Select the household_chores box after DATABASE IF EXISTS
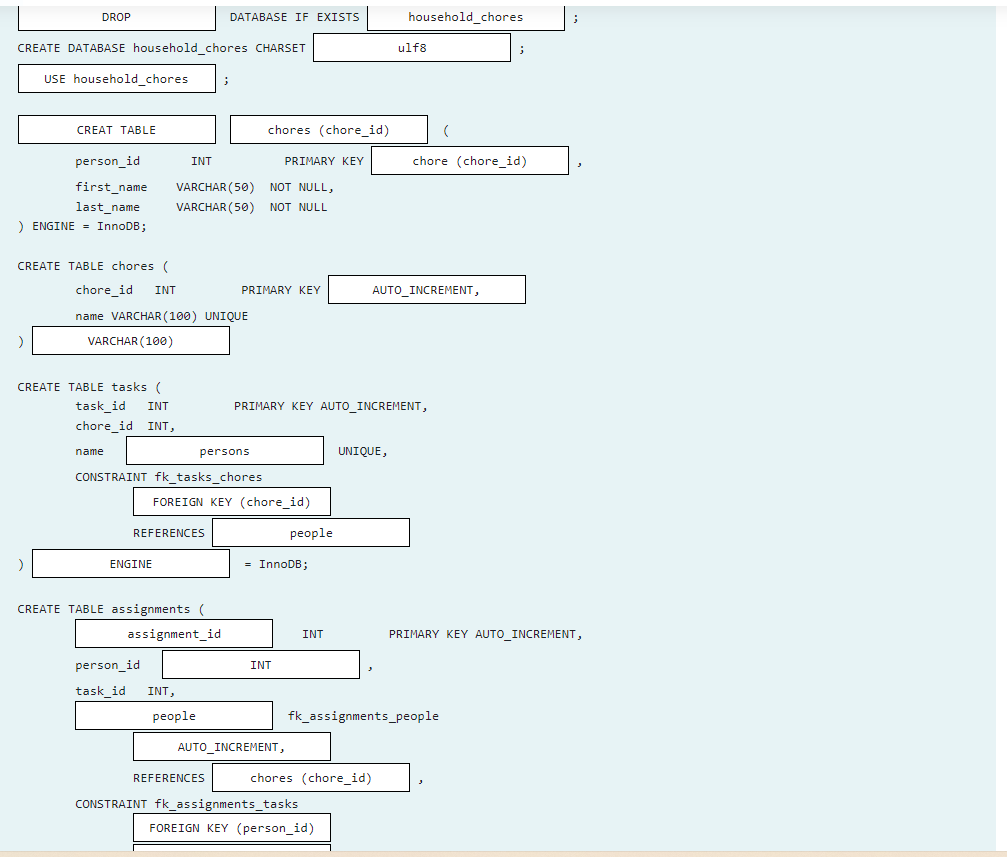 click(466, 17)
